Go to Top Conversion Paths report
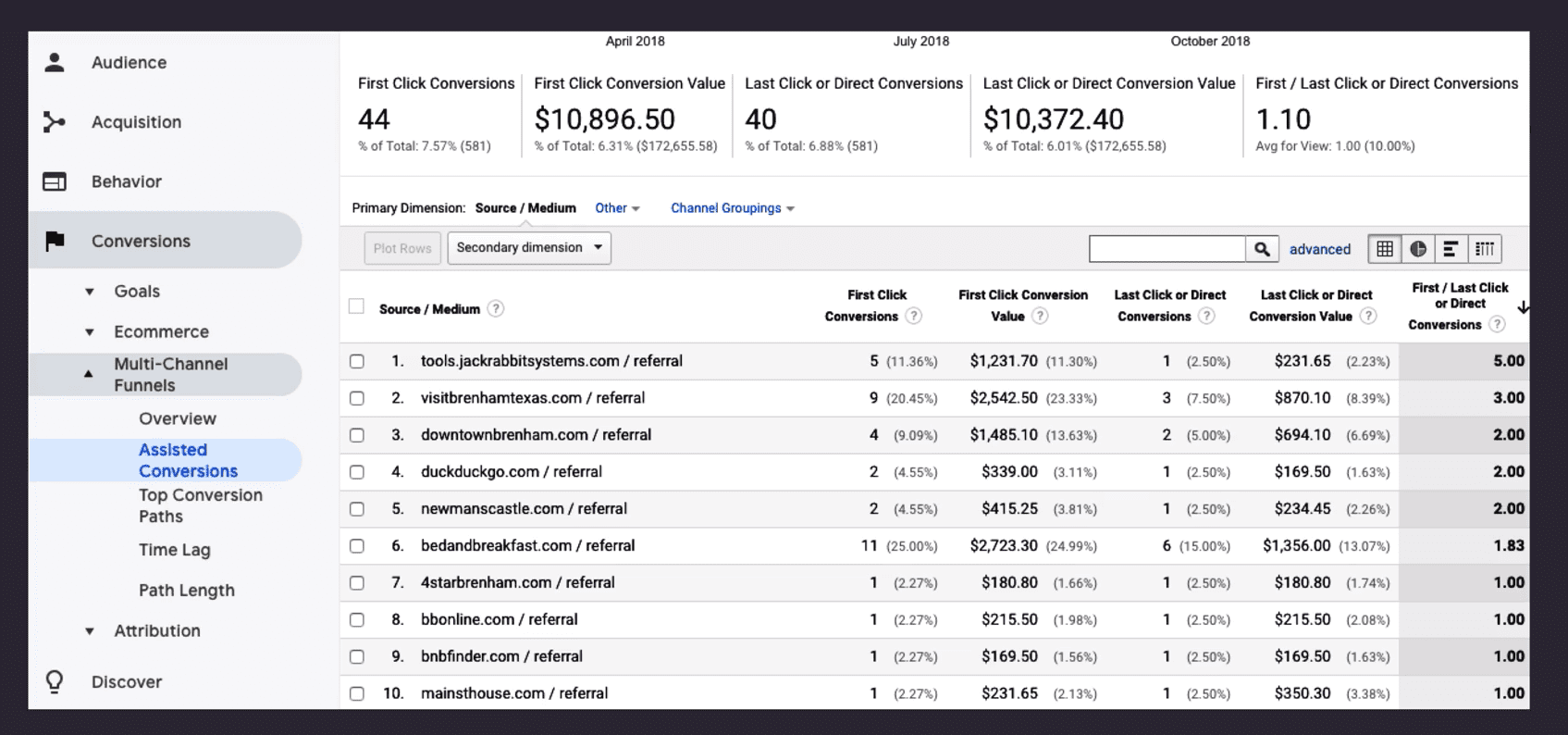1568x735 pixels. click(201, 505)
